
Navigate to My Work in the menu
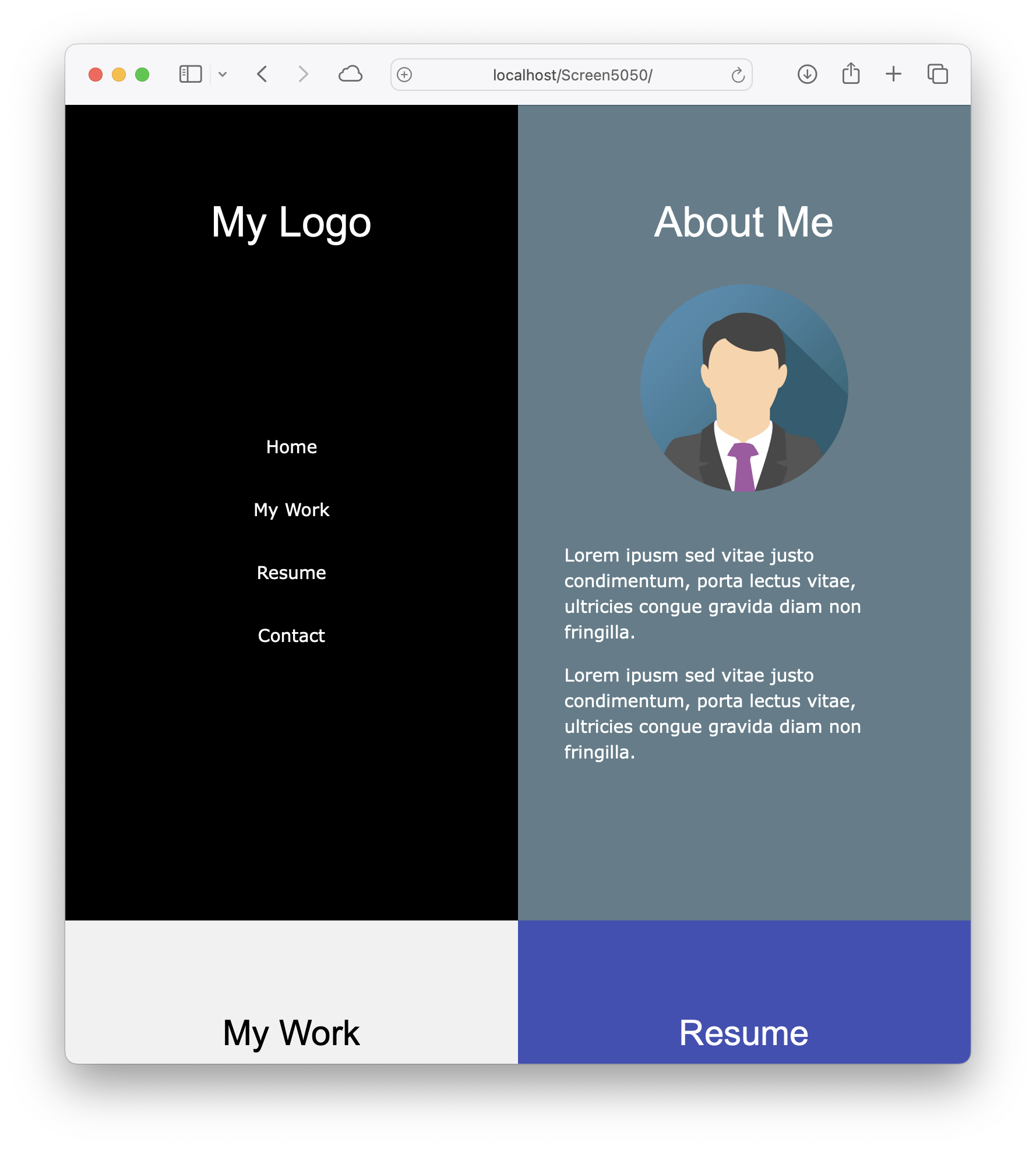coord(291,510)
